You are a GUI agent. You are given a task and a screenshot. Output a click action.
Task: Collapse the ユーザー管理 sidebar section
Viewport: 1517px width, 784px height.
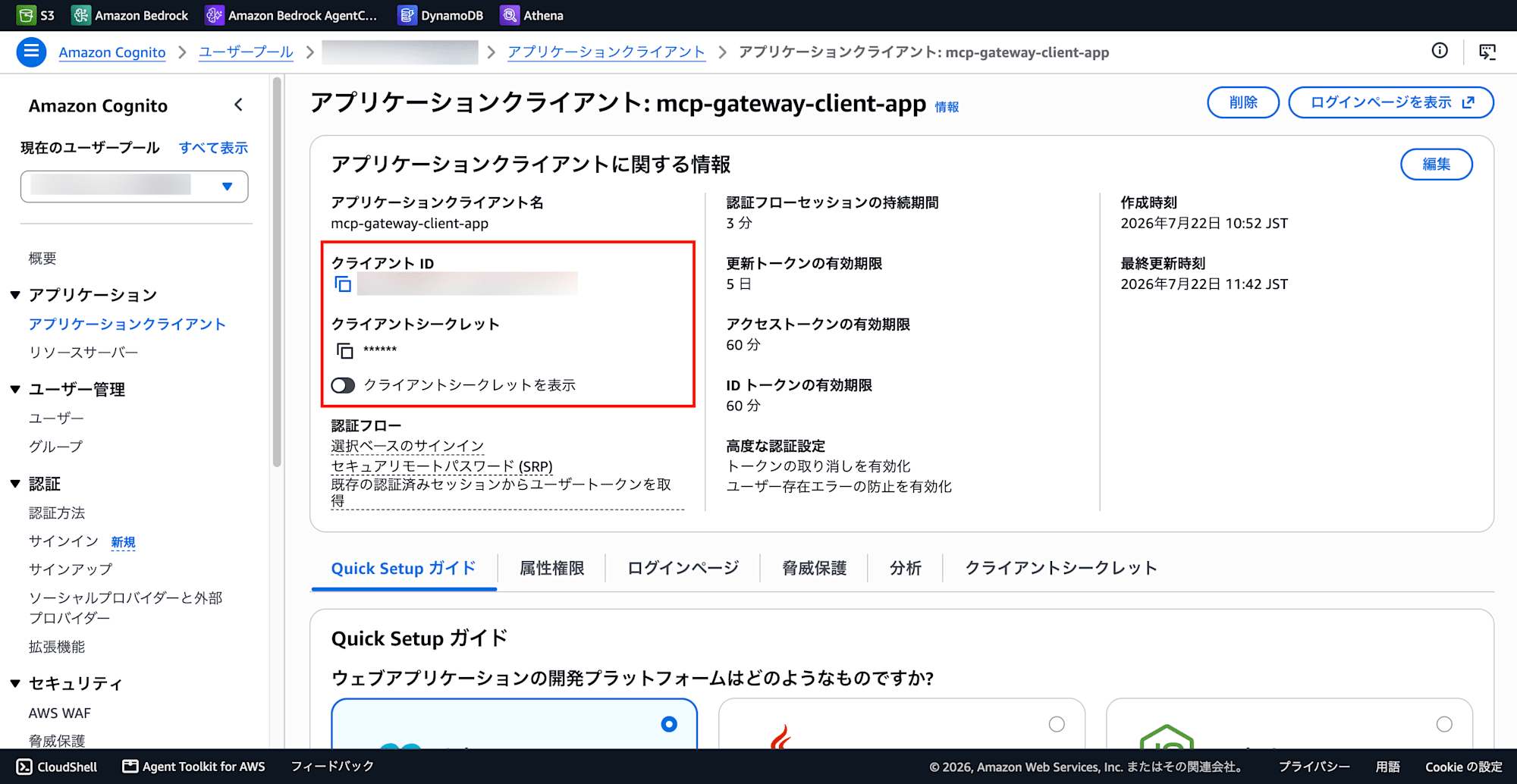15,390
